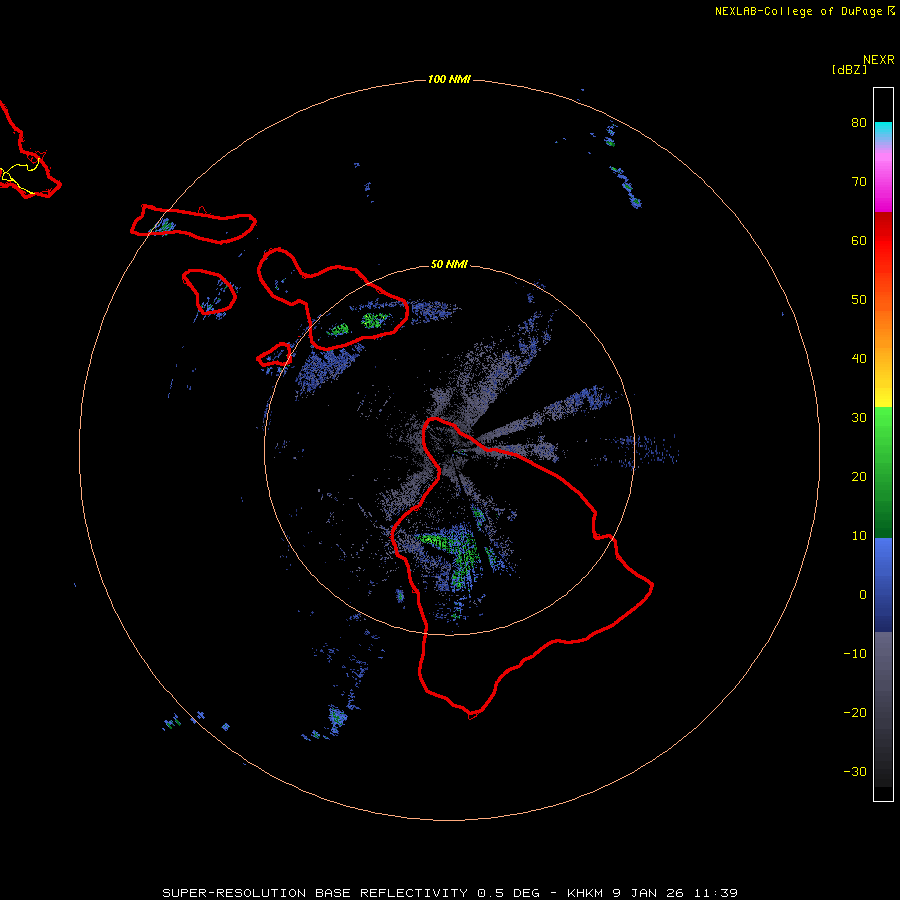The image size is (900, 900).
Task: Click the 40 value on the dBZ scale
Action: (859, 359)
